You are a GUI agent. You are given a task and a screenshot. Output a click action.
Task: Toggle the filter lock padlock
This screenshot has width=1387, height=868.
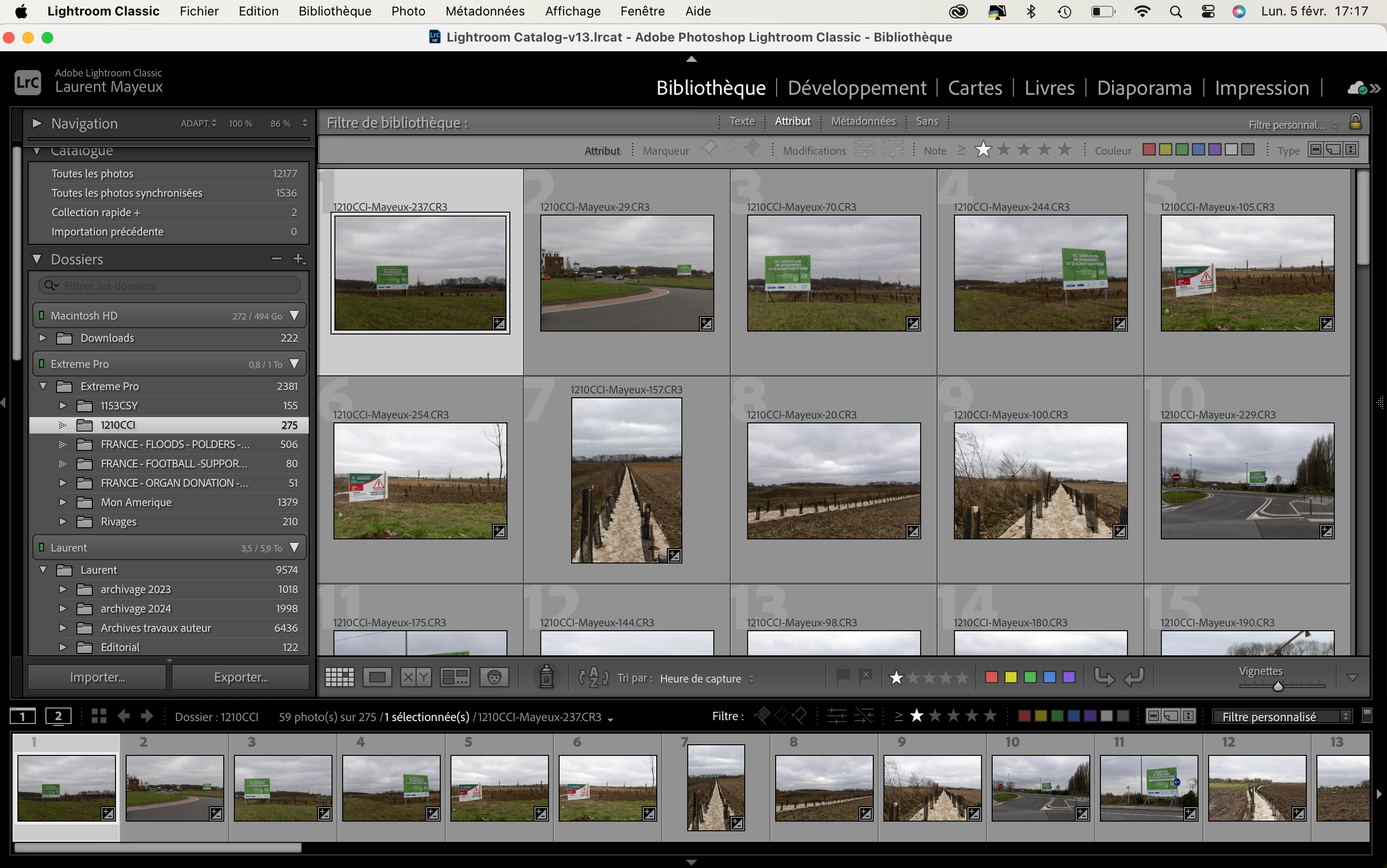point(1355,122)
